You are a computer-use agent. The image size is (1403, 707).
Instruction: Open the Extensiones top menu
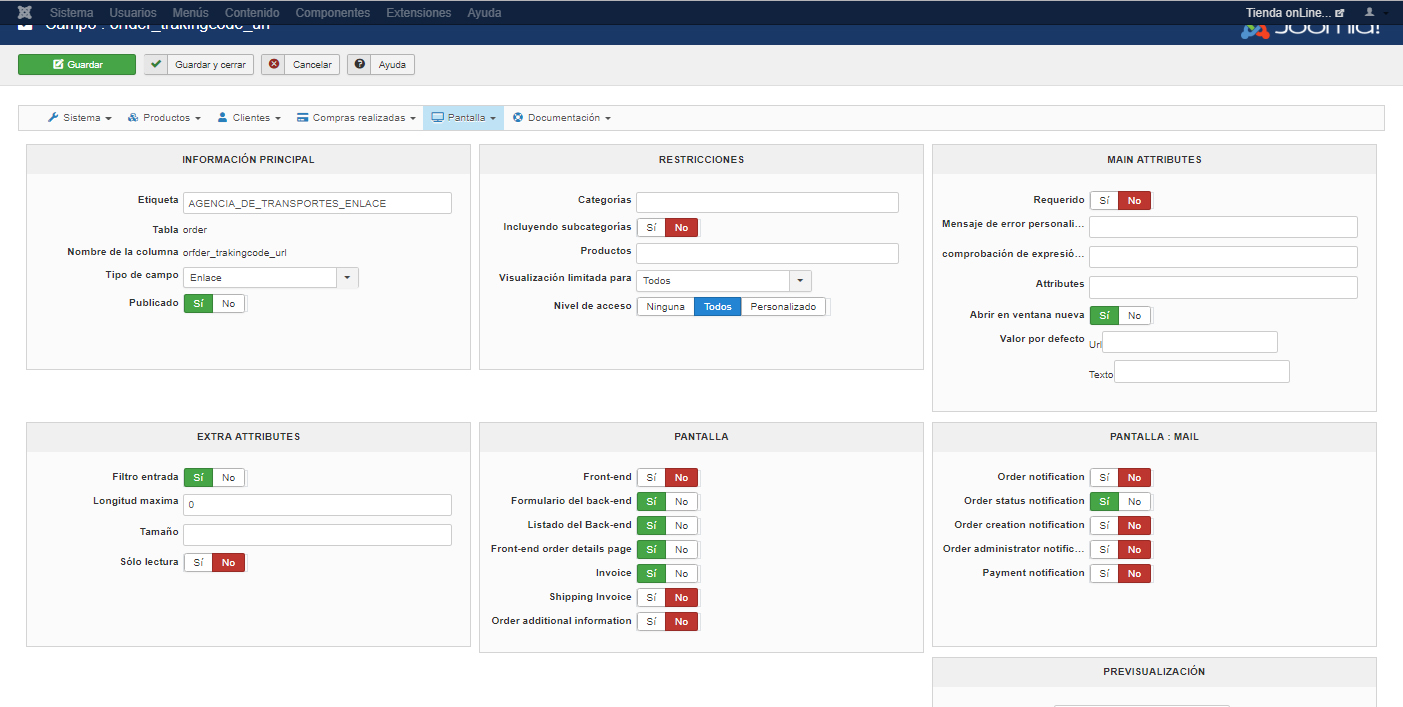click(x=419, y=13)
